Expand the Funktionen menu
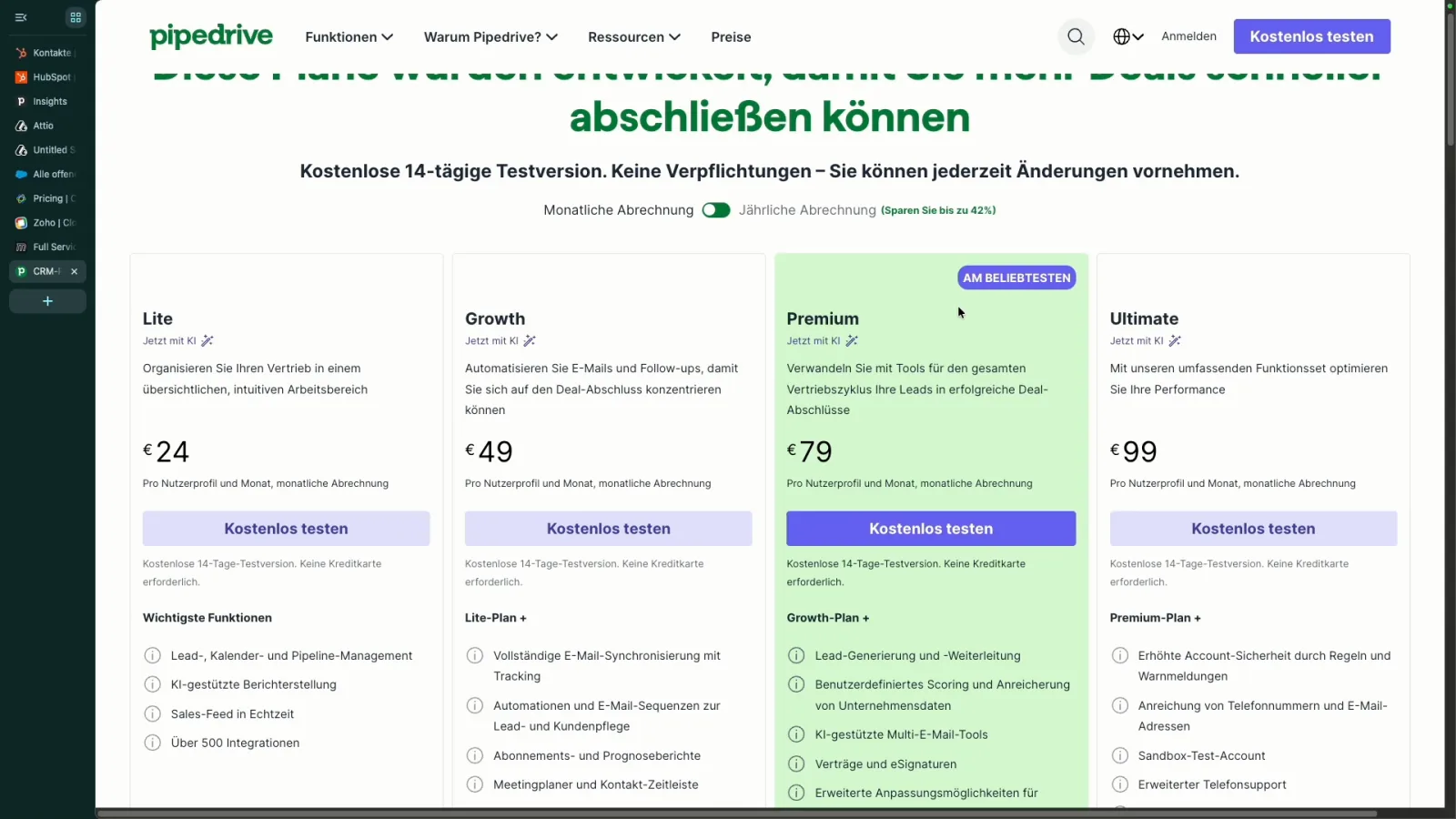Image resolution: width=1456 pixels, height=819 pixels. 349,37
